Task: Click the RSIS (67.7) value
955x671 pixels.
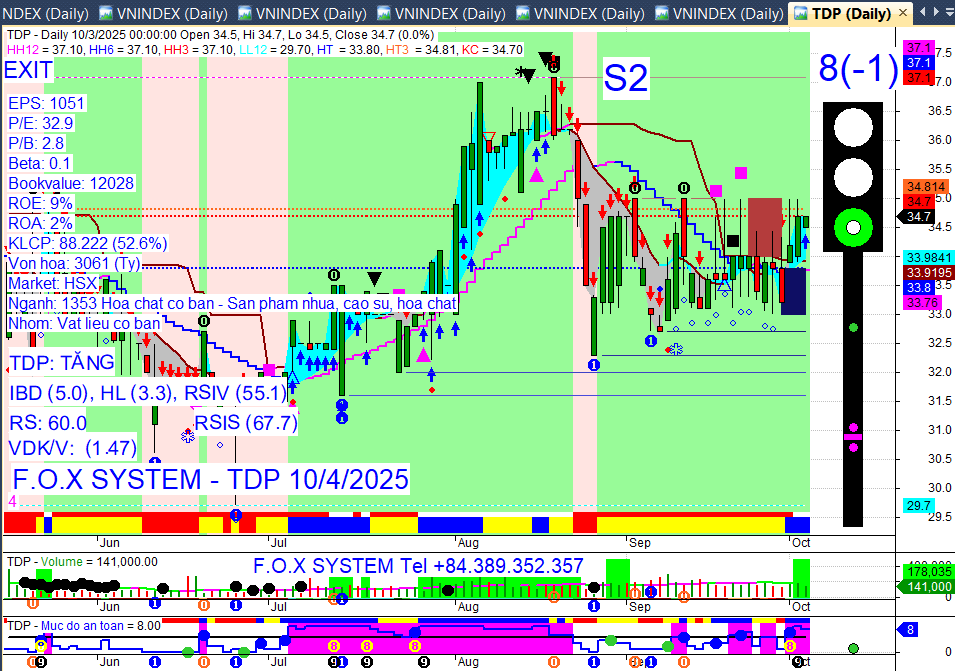Action: click(x=246, y=423)
